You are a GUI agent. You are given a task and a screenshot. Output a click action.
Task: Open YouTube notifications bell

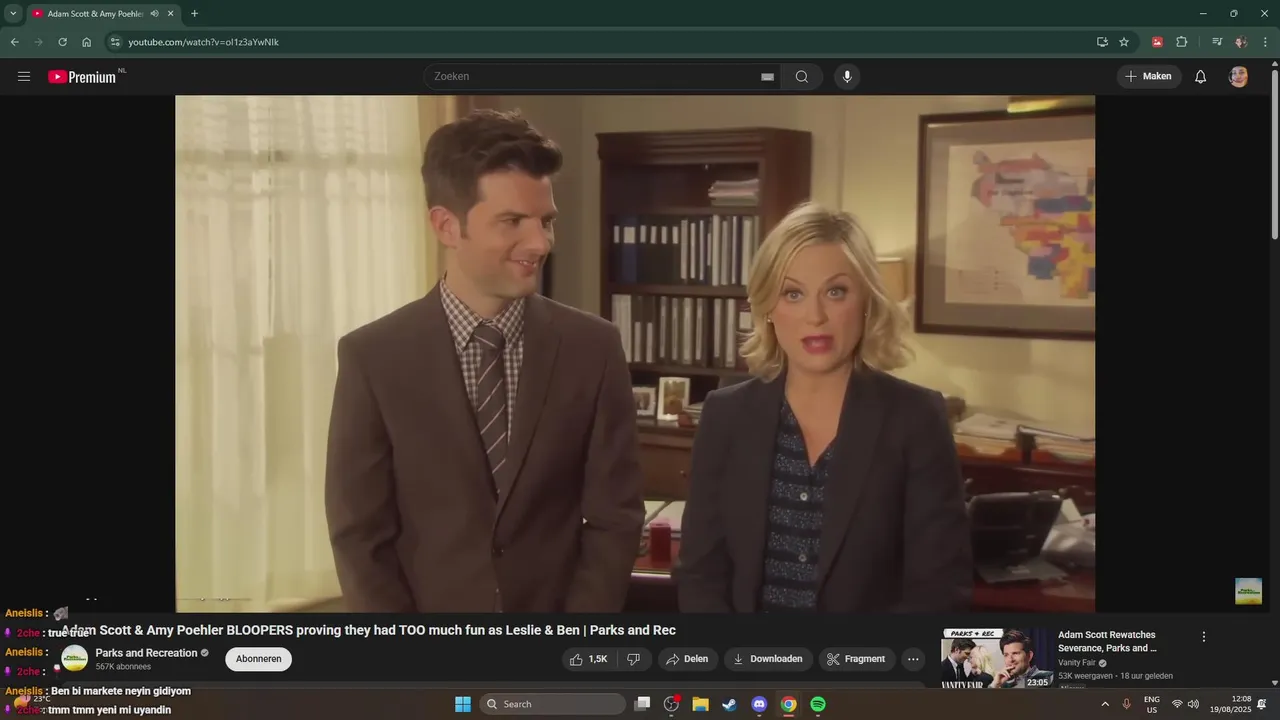[1201, 77]
